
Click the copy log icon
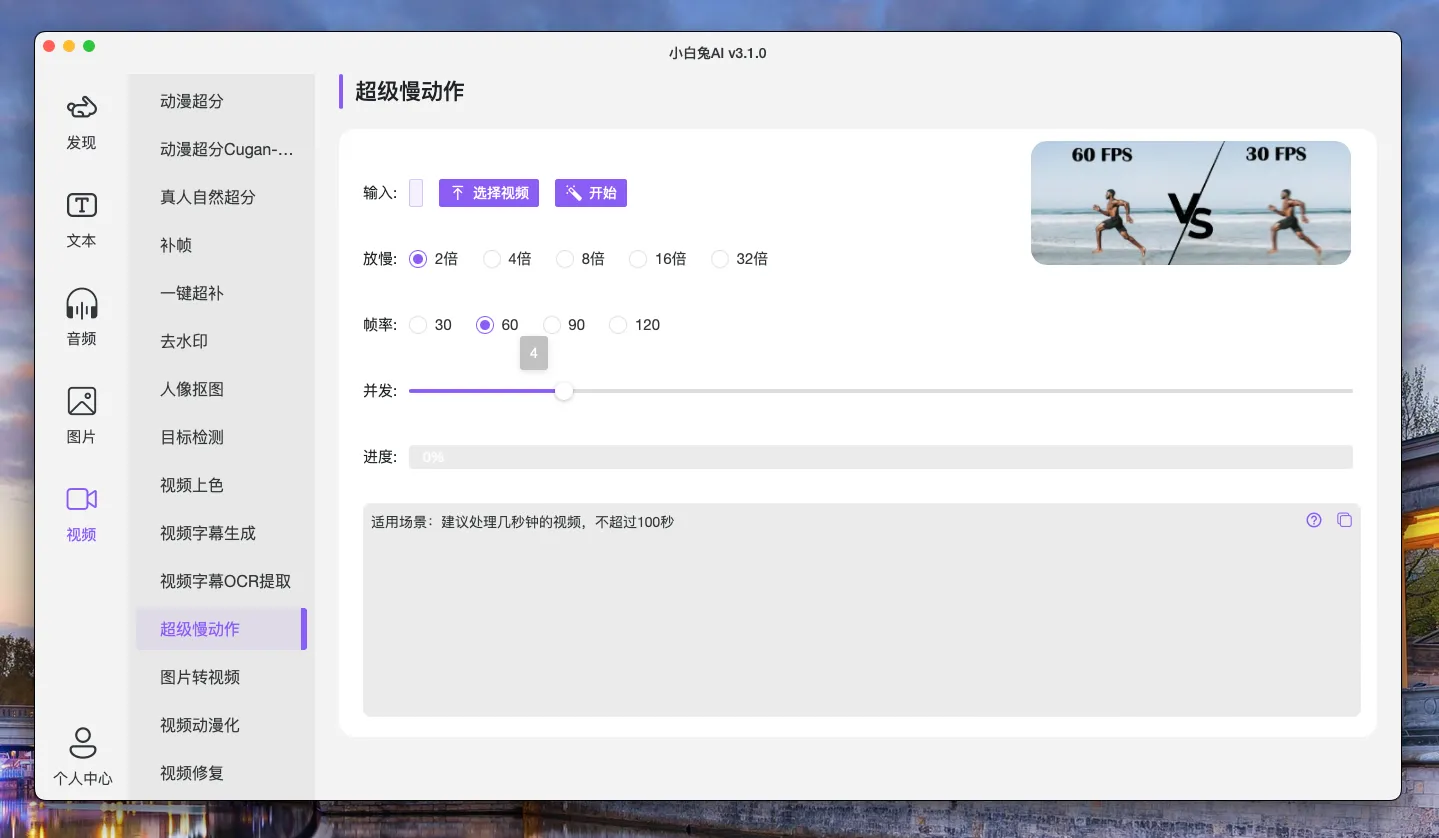click(x=1344, y=520)
